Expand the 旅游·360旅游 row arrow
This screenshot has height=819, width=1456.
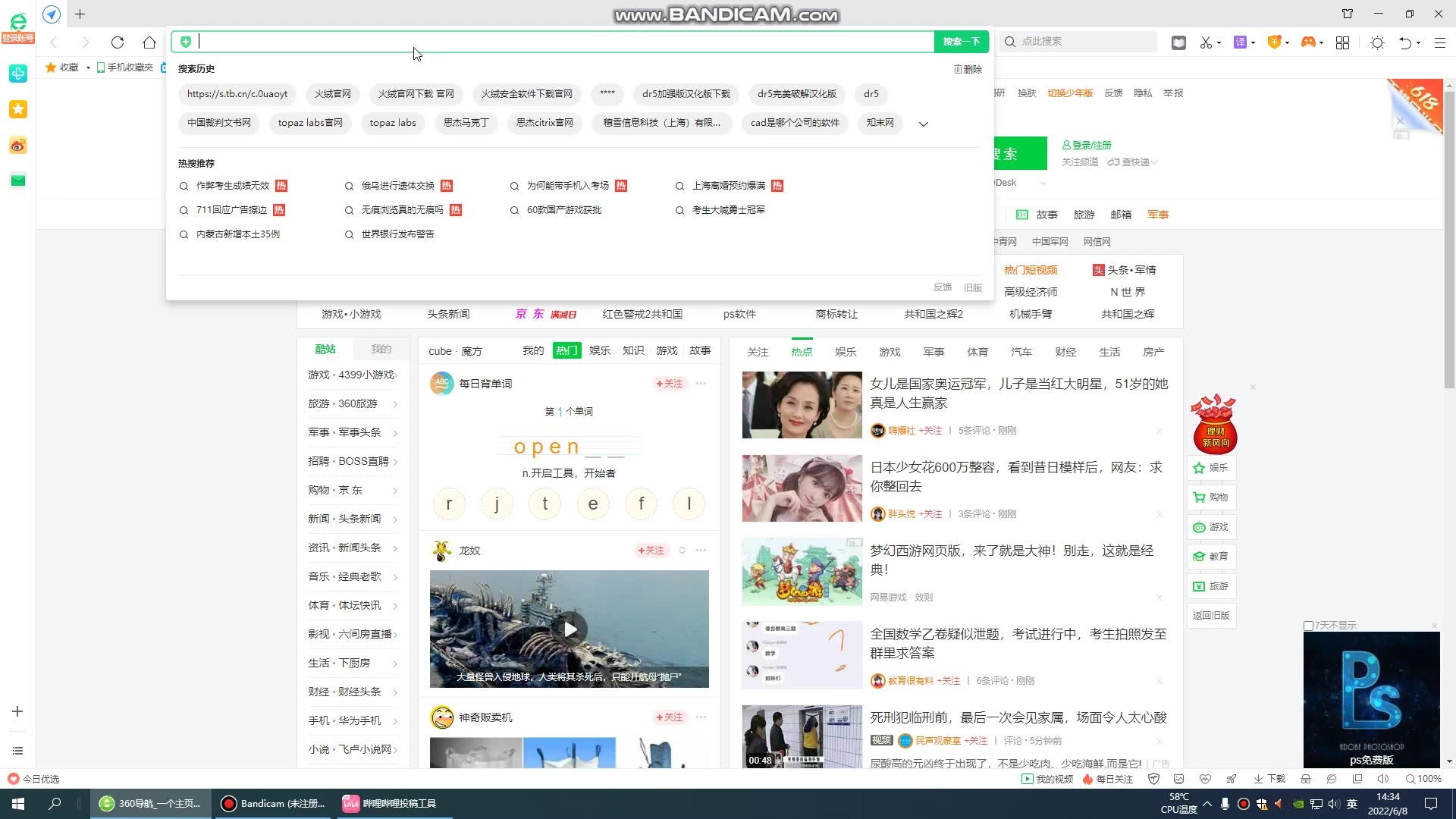[396, 404]
